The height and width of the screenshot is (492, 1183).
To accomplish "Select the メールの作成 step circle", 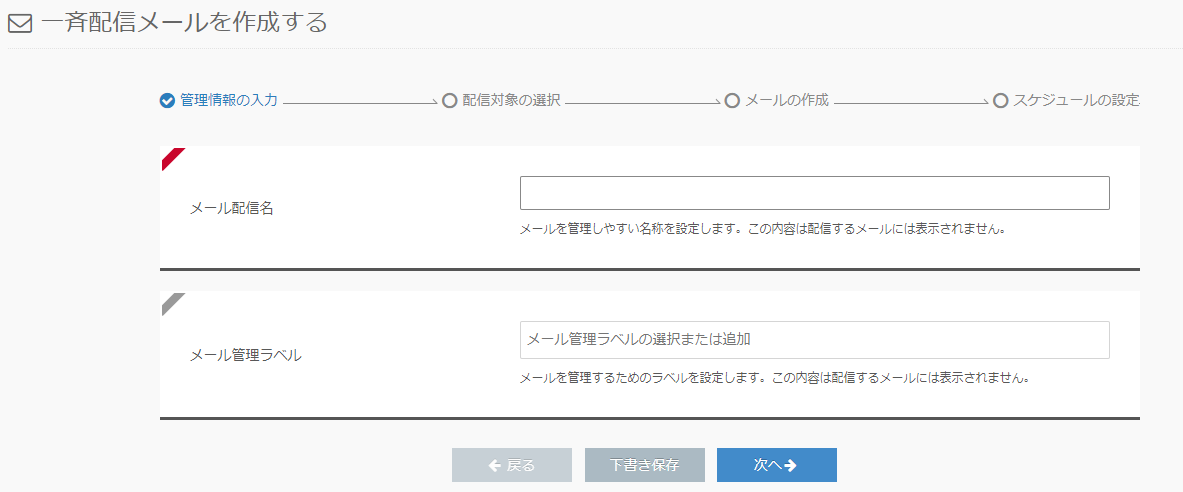I will (x=731, y=100).
